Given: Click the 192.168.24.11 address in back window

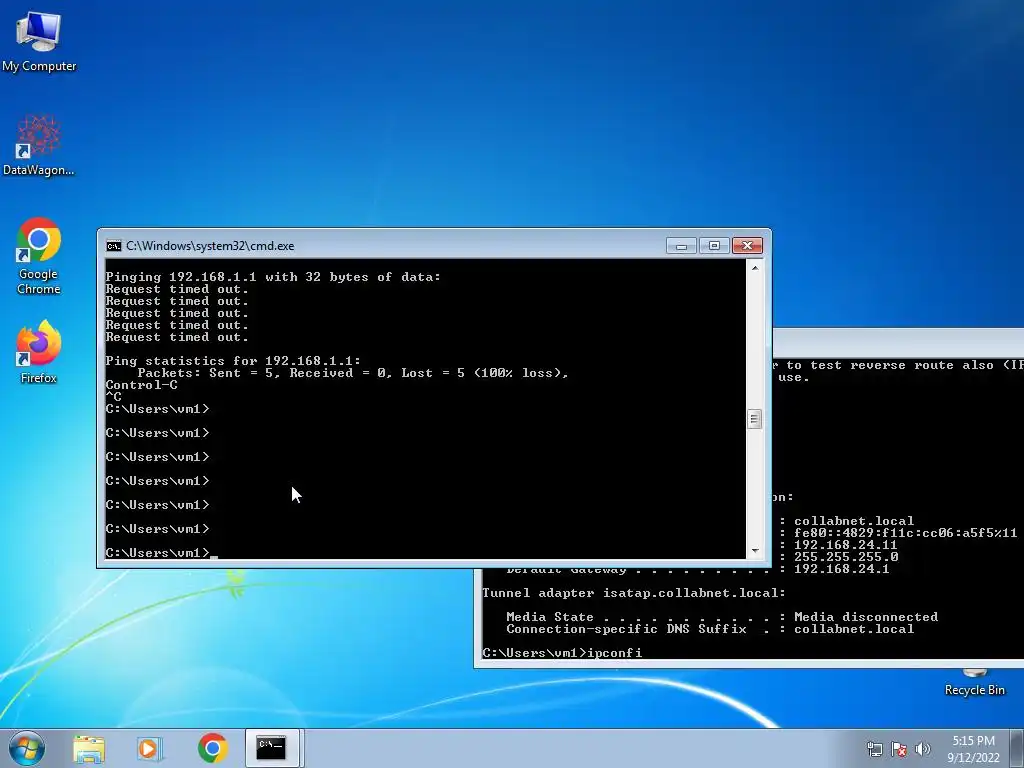Looking at the screenshot, I should 846,545.
